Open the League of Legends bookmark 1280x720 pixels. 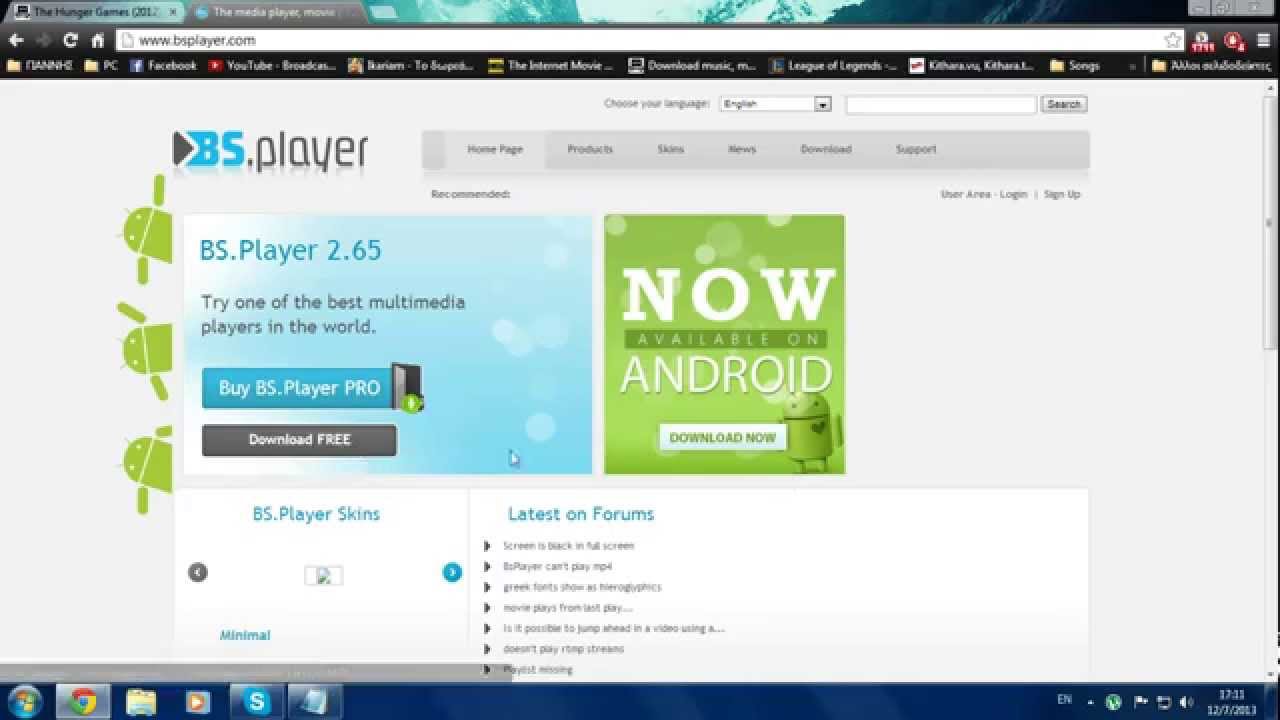tap(832, 65)
